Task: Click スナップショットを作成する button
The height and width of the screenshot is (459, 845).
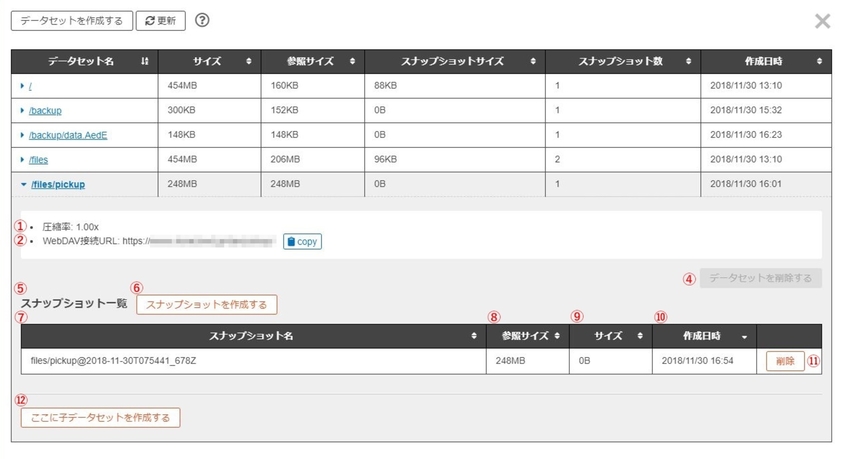Action: pos(206,305)
